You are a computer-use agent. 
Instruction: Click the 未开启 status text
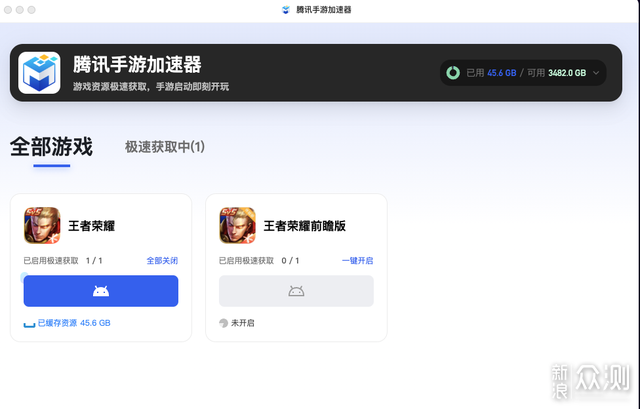point(242,323)
